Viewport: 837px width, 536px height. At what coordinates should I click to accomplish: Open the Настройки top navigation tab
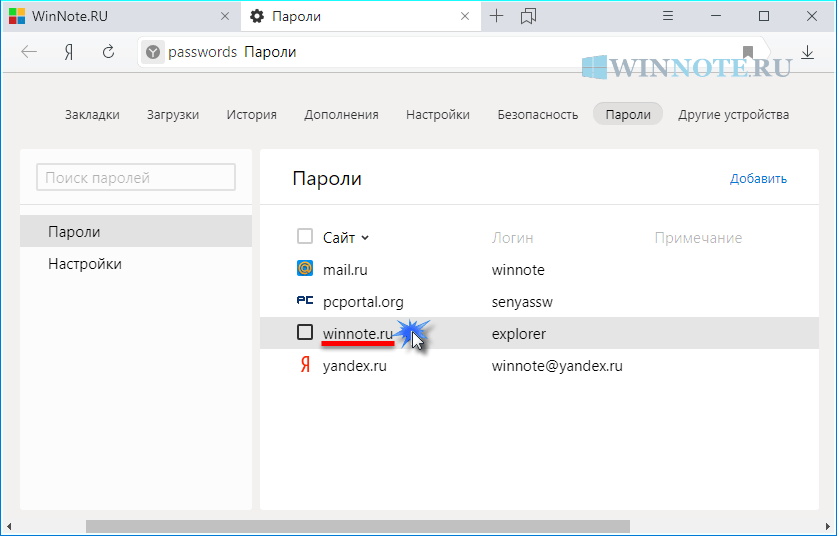(438, 114)
